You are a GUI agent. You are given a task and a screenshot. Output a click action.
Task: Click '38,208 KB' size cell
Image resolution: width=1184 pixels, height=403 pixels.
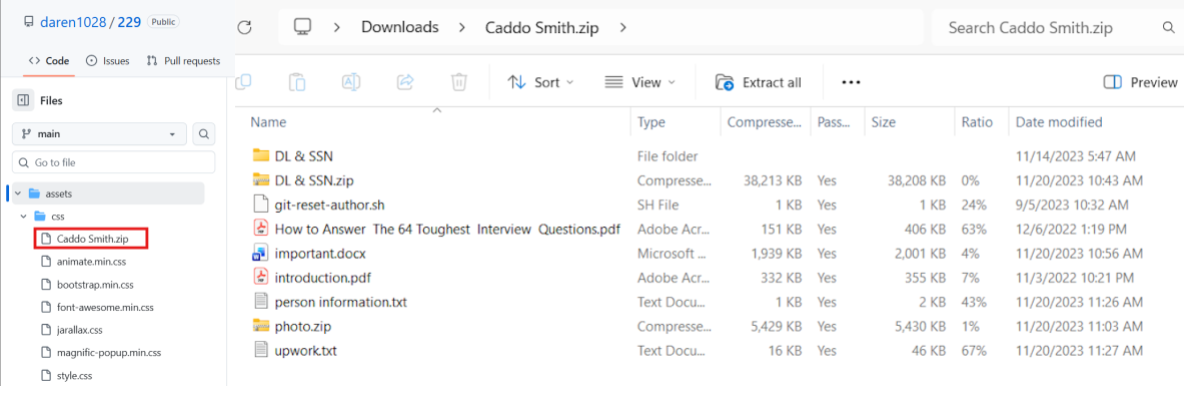(x=915, y=180)
